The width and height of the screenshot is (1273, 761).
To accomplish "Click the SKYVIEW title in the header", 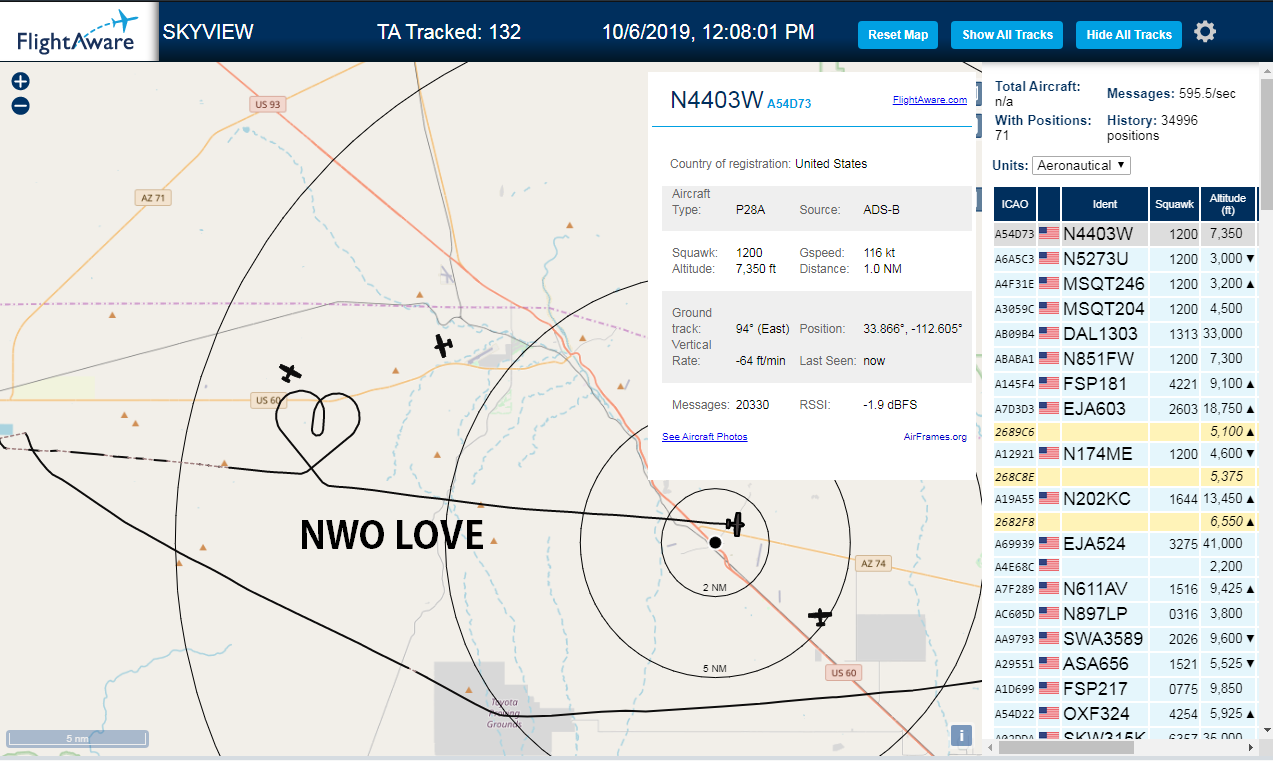I will pos(208,32).
